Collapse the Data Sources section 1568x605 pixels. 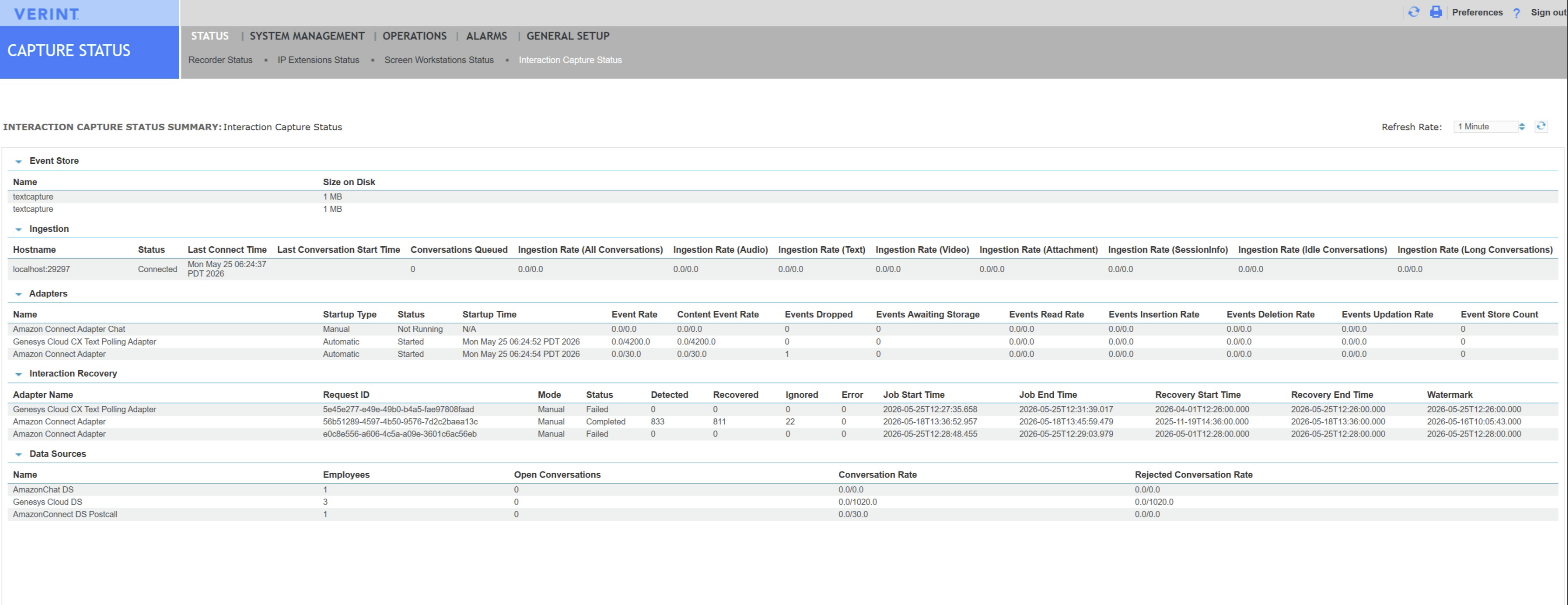[18, 455]
